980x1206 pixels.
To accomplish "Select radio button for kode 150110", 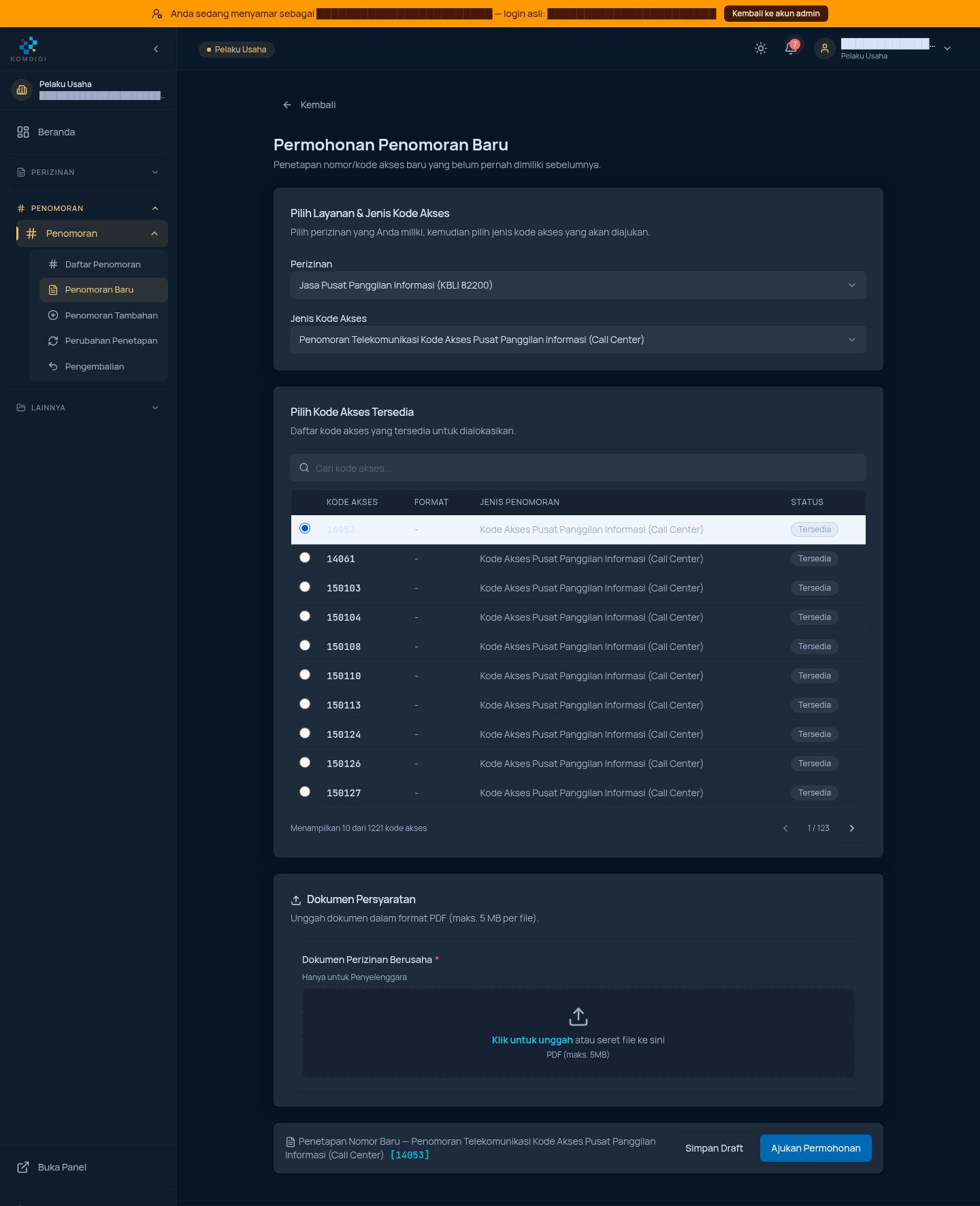I will (305, 674).
